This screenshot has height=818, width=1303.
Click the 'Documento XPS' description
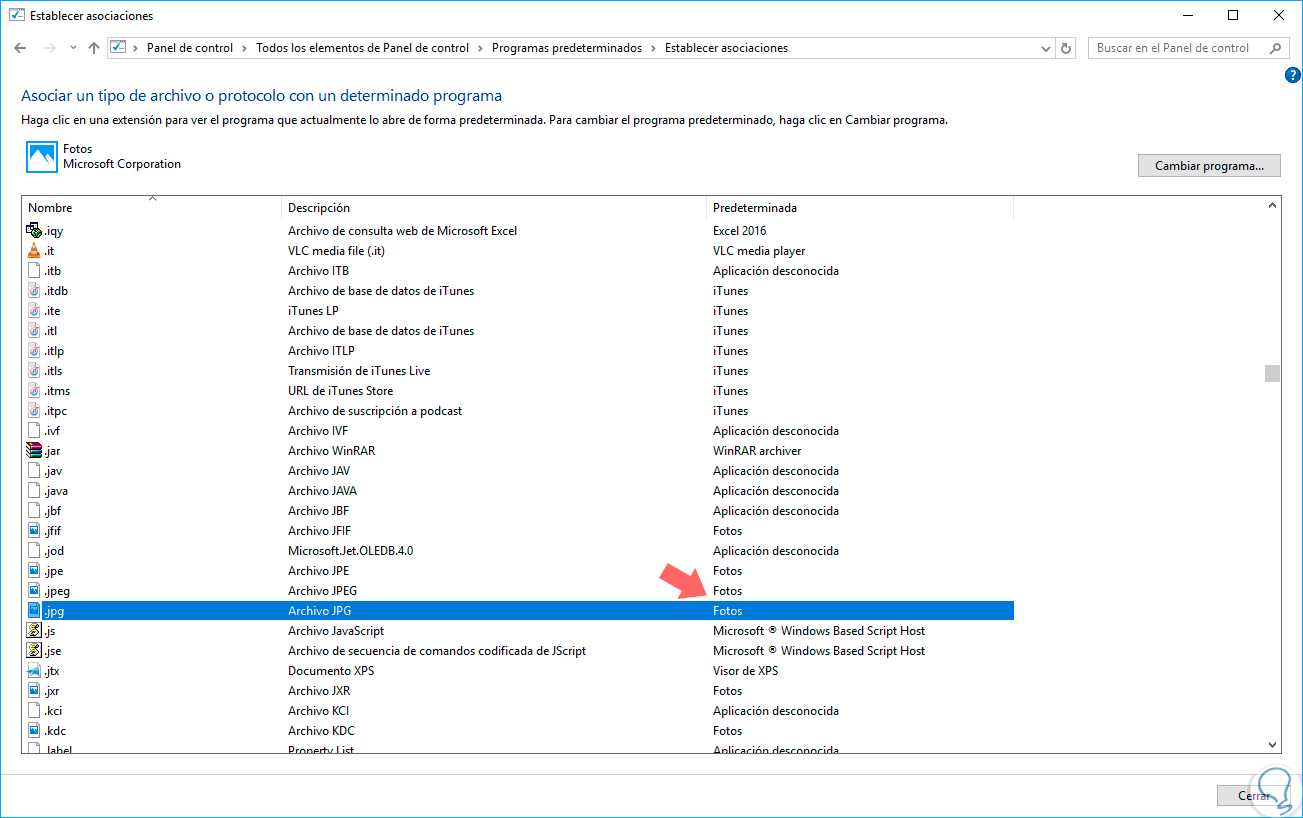point(331,670)
